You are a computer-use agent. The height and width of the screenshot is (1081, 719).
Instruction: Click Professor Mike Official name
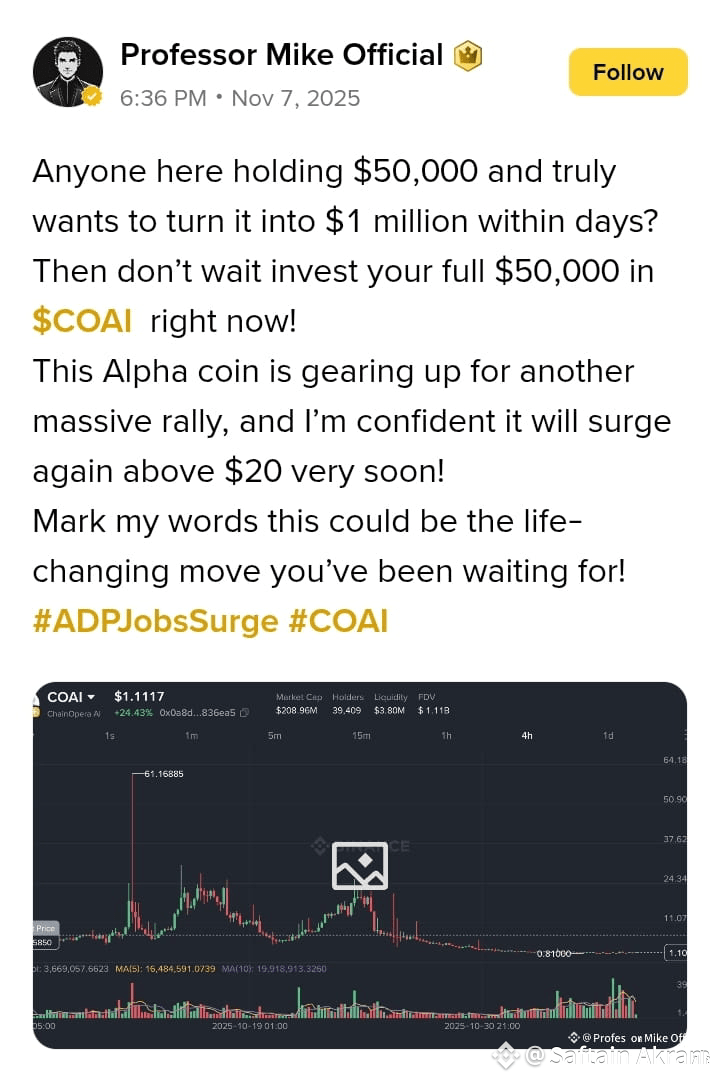(x=281, y=55)
